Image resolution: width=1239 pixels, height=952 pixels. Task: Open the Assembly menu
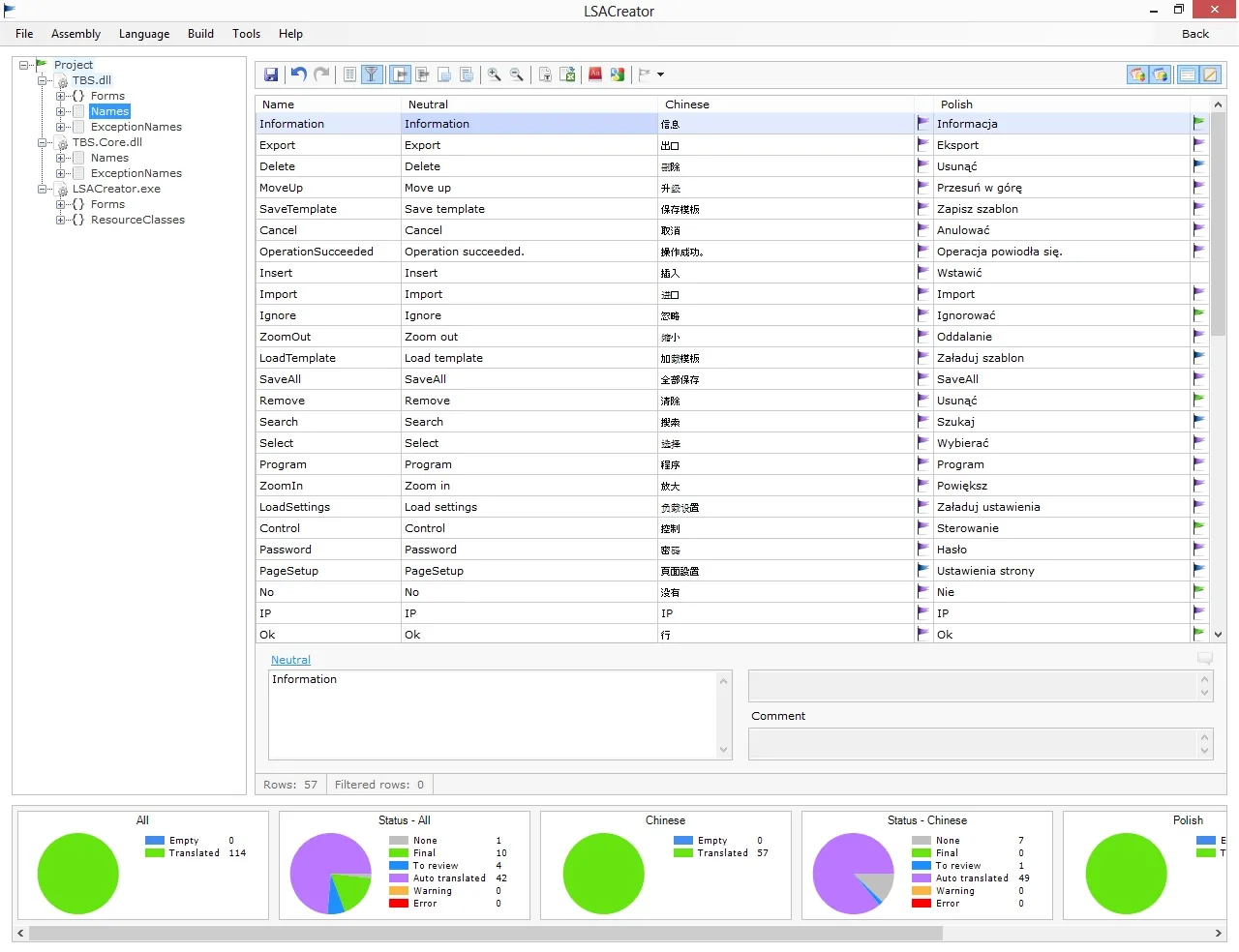click(76, 34)
